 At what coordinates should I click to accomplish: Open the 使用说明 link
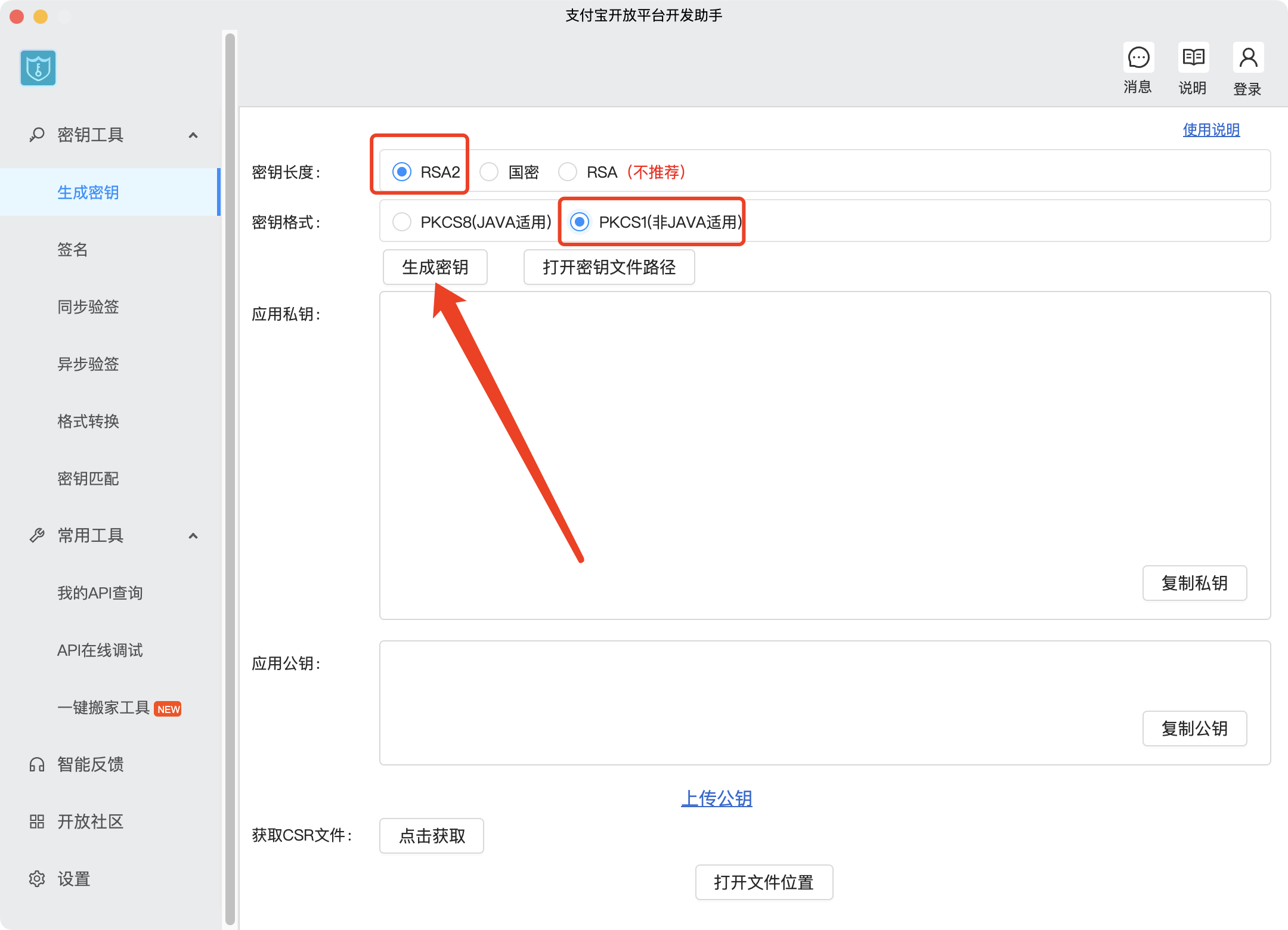tap(1211, 129)
